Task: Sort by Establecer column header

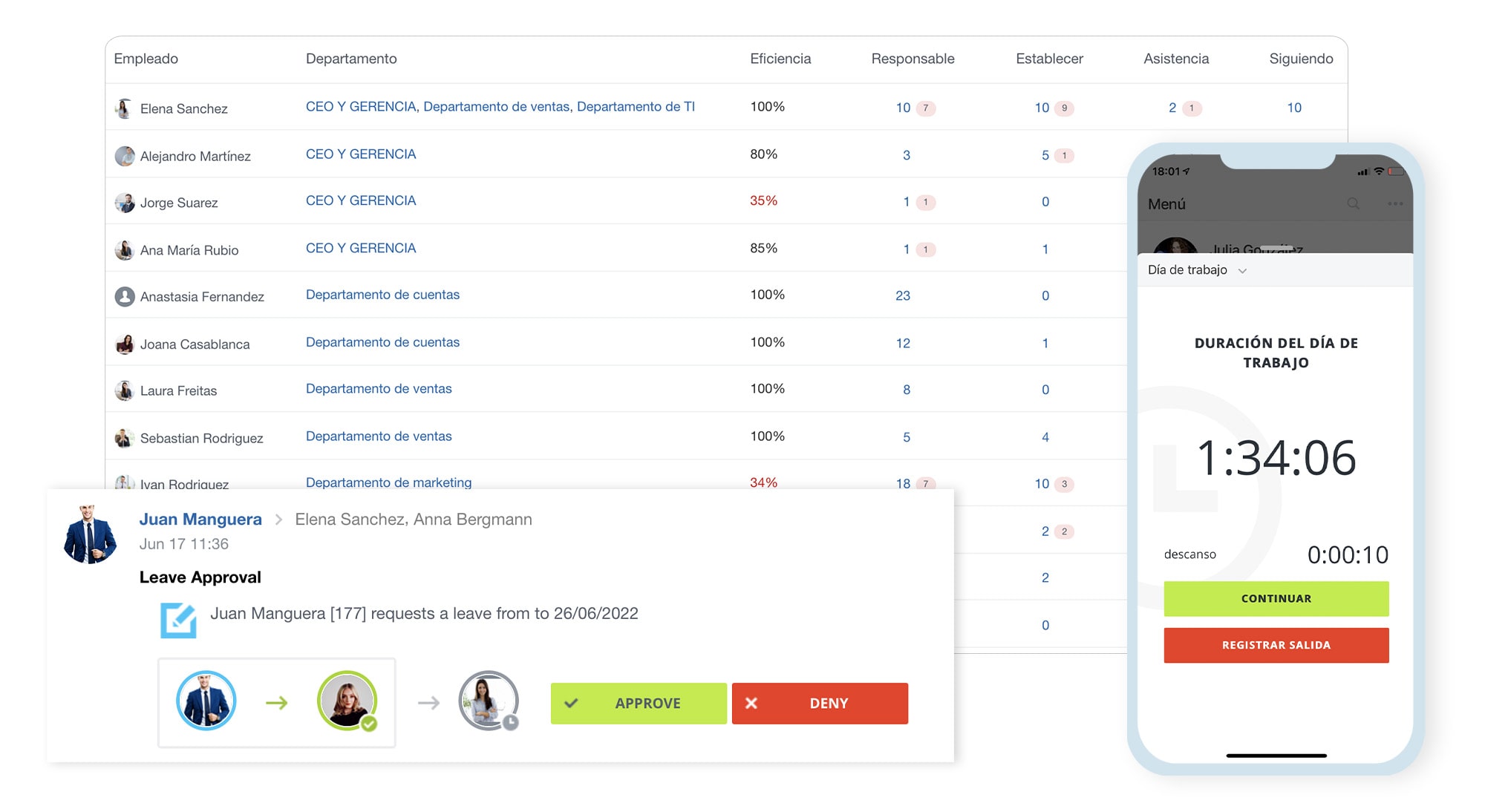Action: (1049, 59)
